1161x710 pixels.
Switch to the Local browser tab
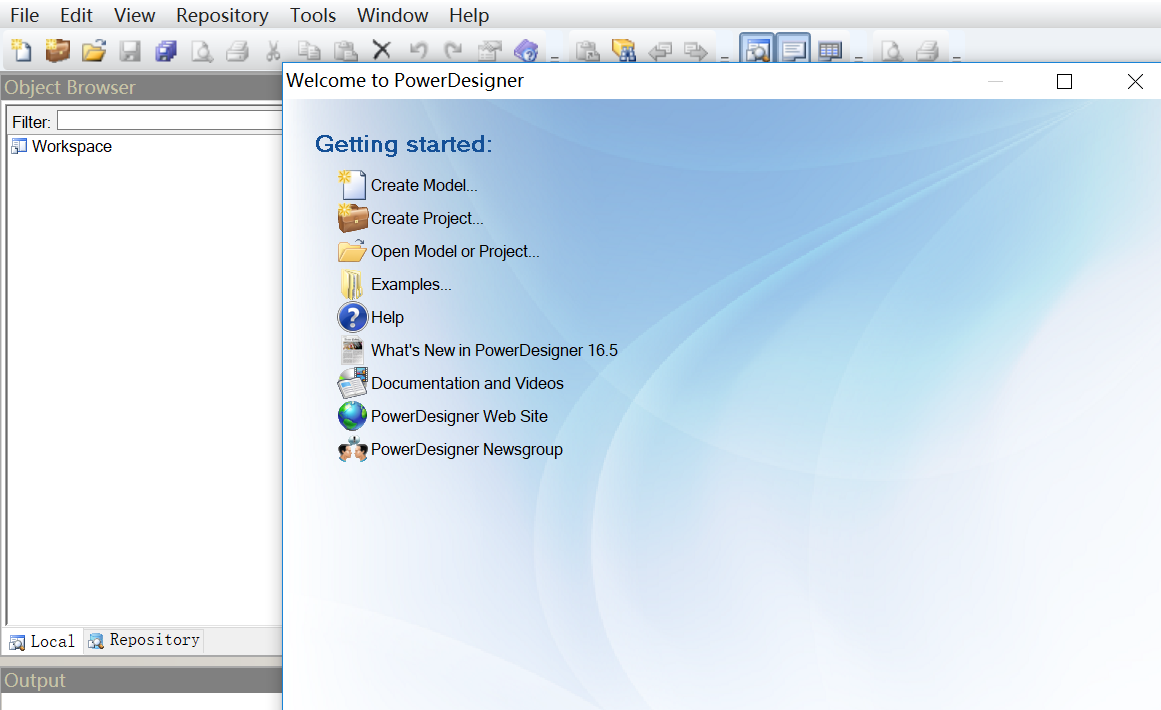pos(43,641)
